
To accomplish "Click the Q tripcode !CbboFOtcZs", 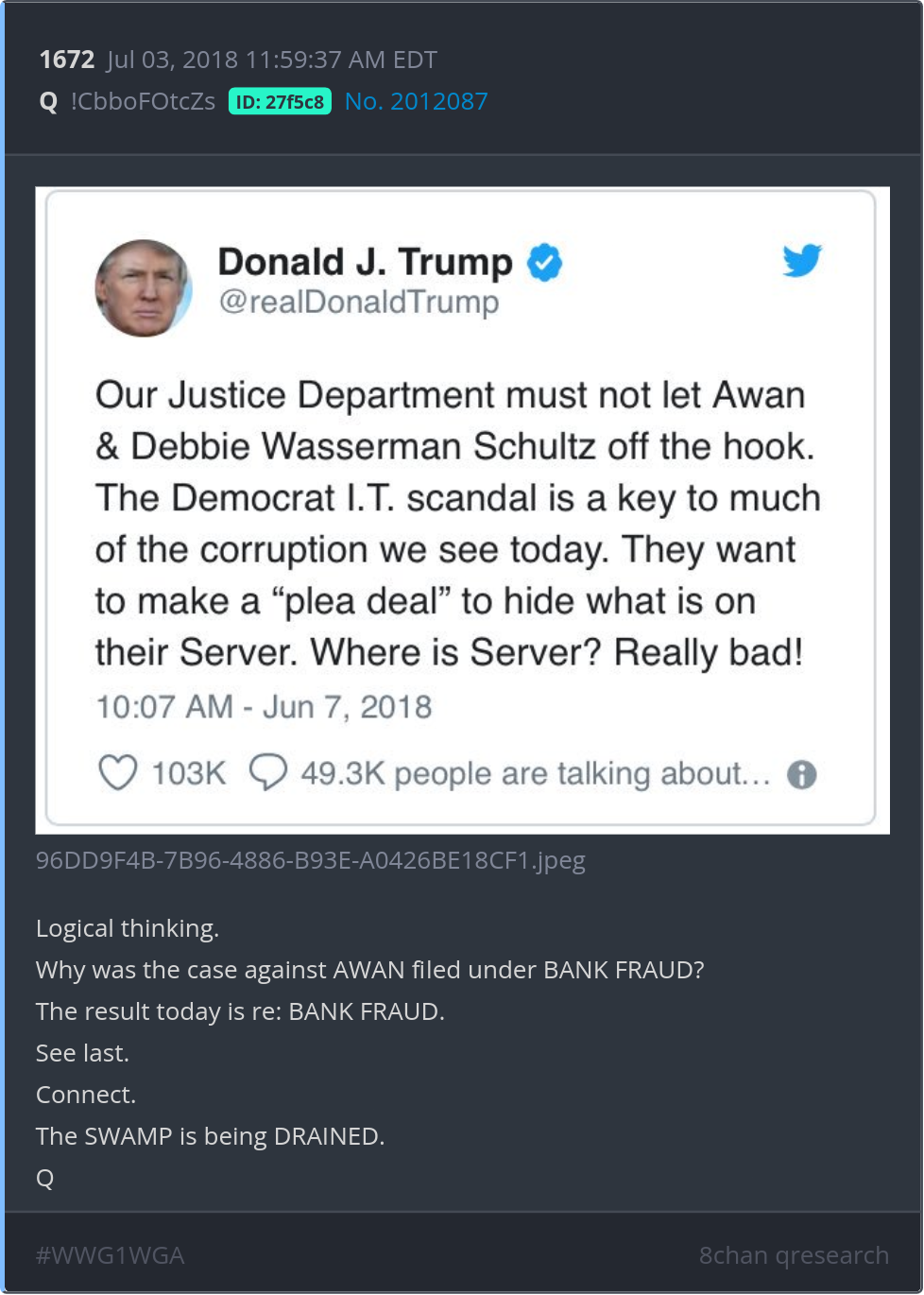I will pos(143,101).
